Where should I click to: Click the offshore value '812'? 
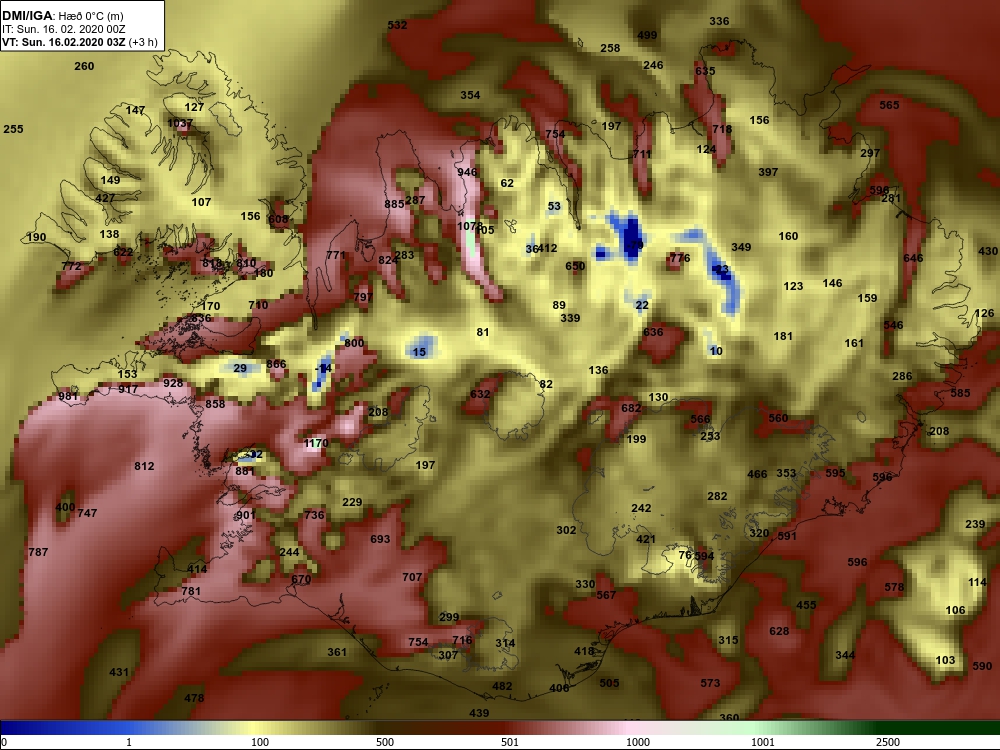pyautogui.click(x=144, y=466)
